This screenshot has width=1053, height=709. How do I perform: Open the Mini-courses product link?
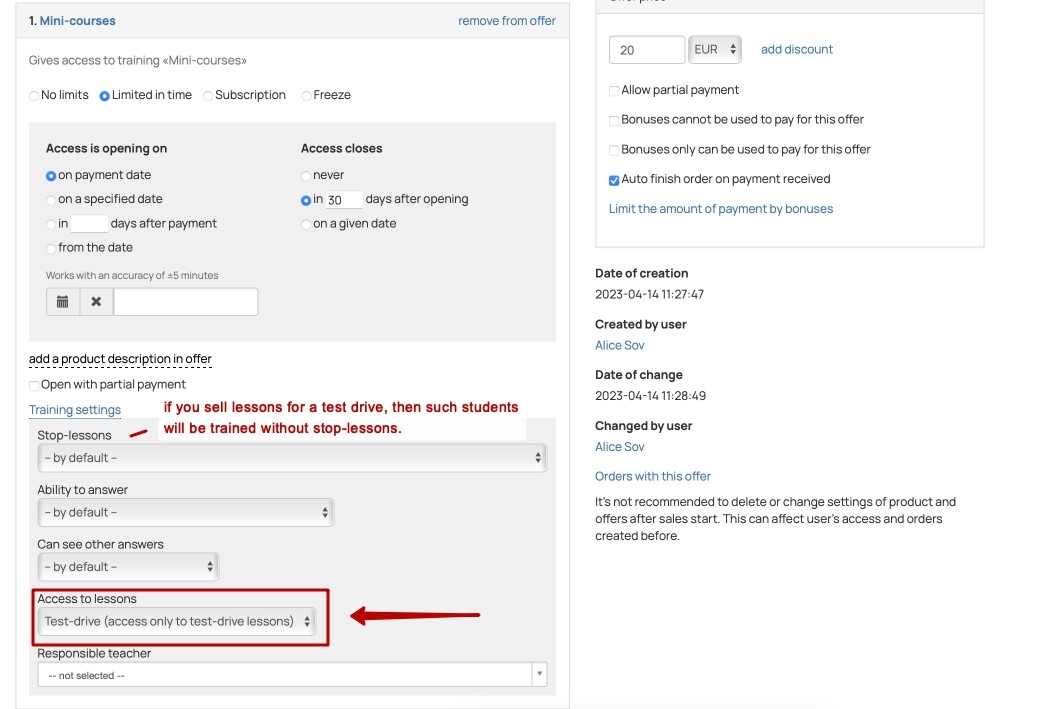[x=77, y=21]
